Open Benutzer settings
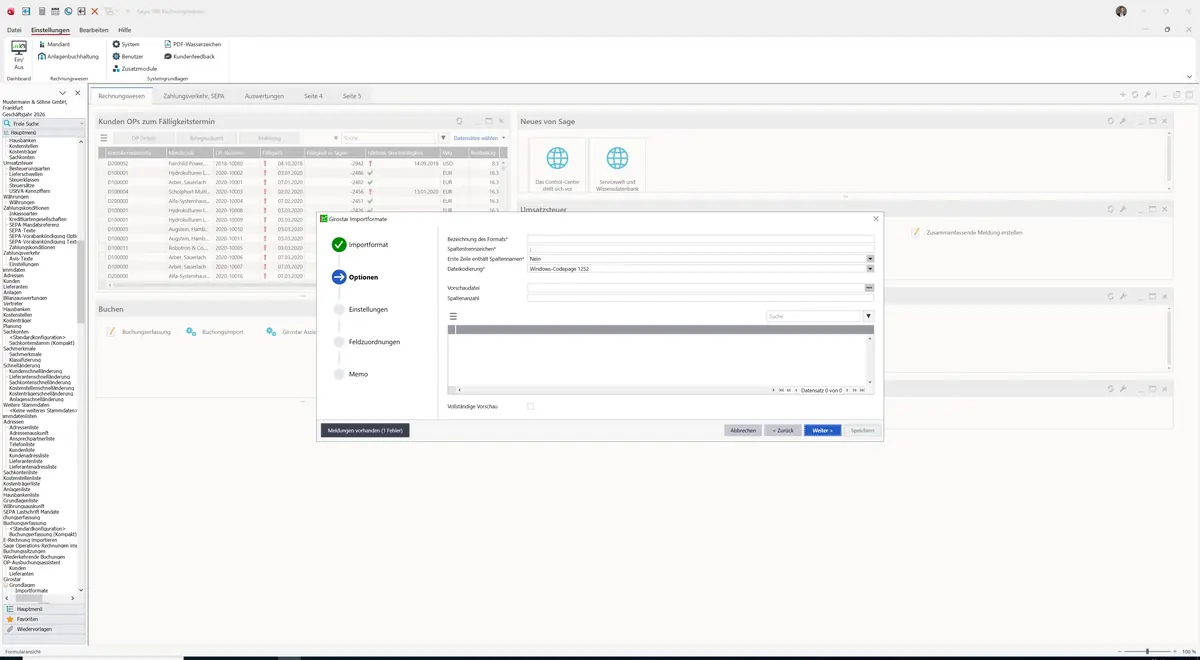1200x660 pixels. 128,56
